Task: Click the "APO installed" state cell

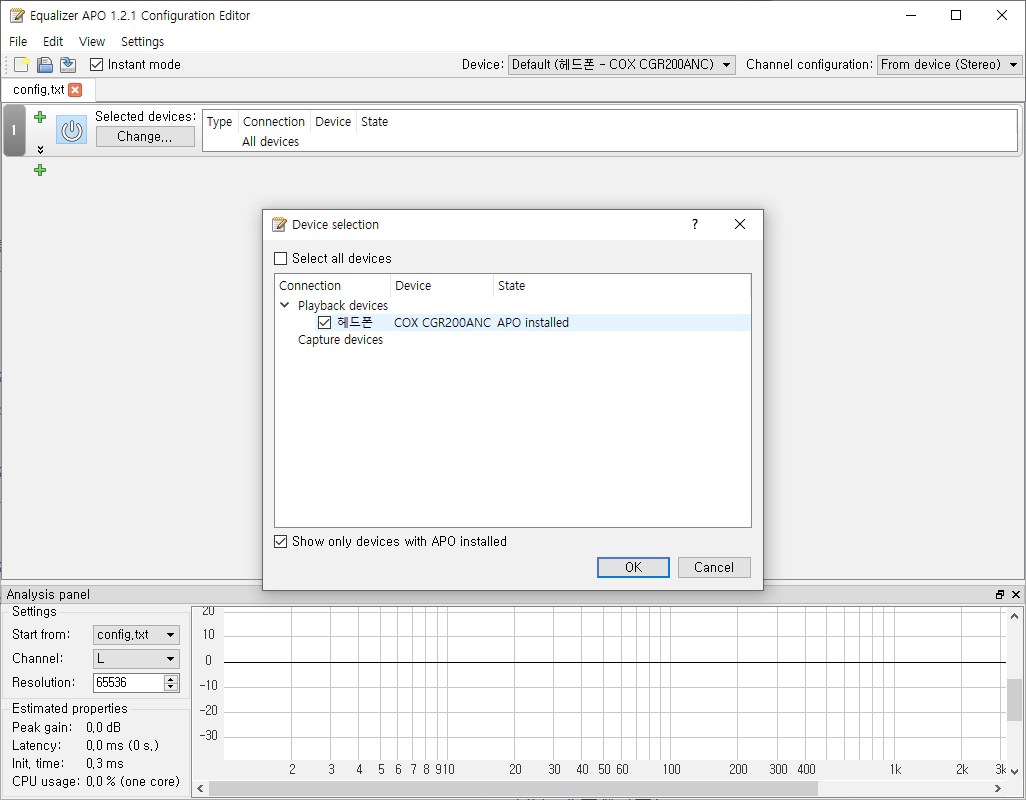Action: (x=533, y=322)
